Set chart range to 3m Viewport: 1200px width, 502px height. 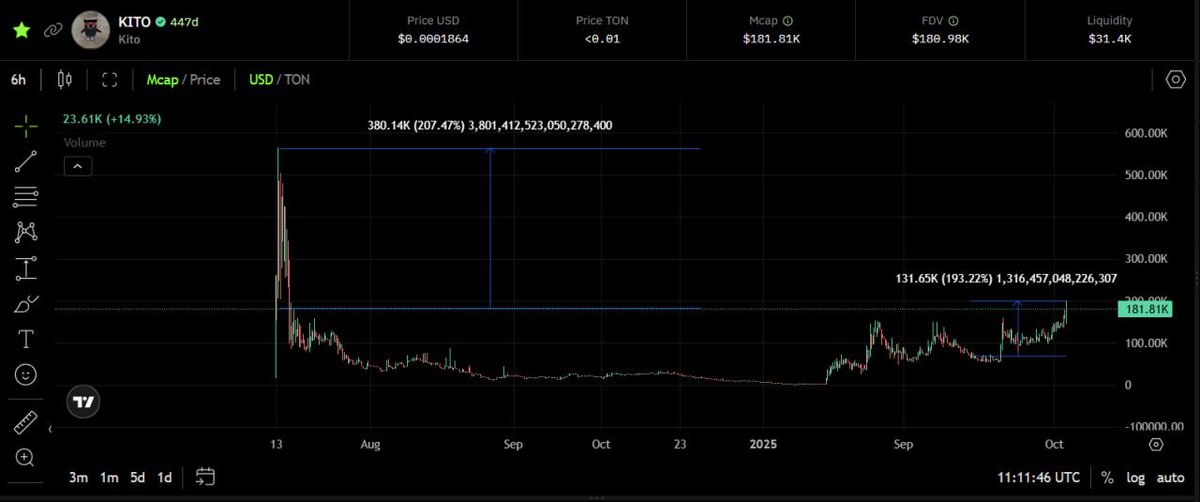click(77, 477)
